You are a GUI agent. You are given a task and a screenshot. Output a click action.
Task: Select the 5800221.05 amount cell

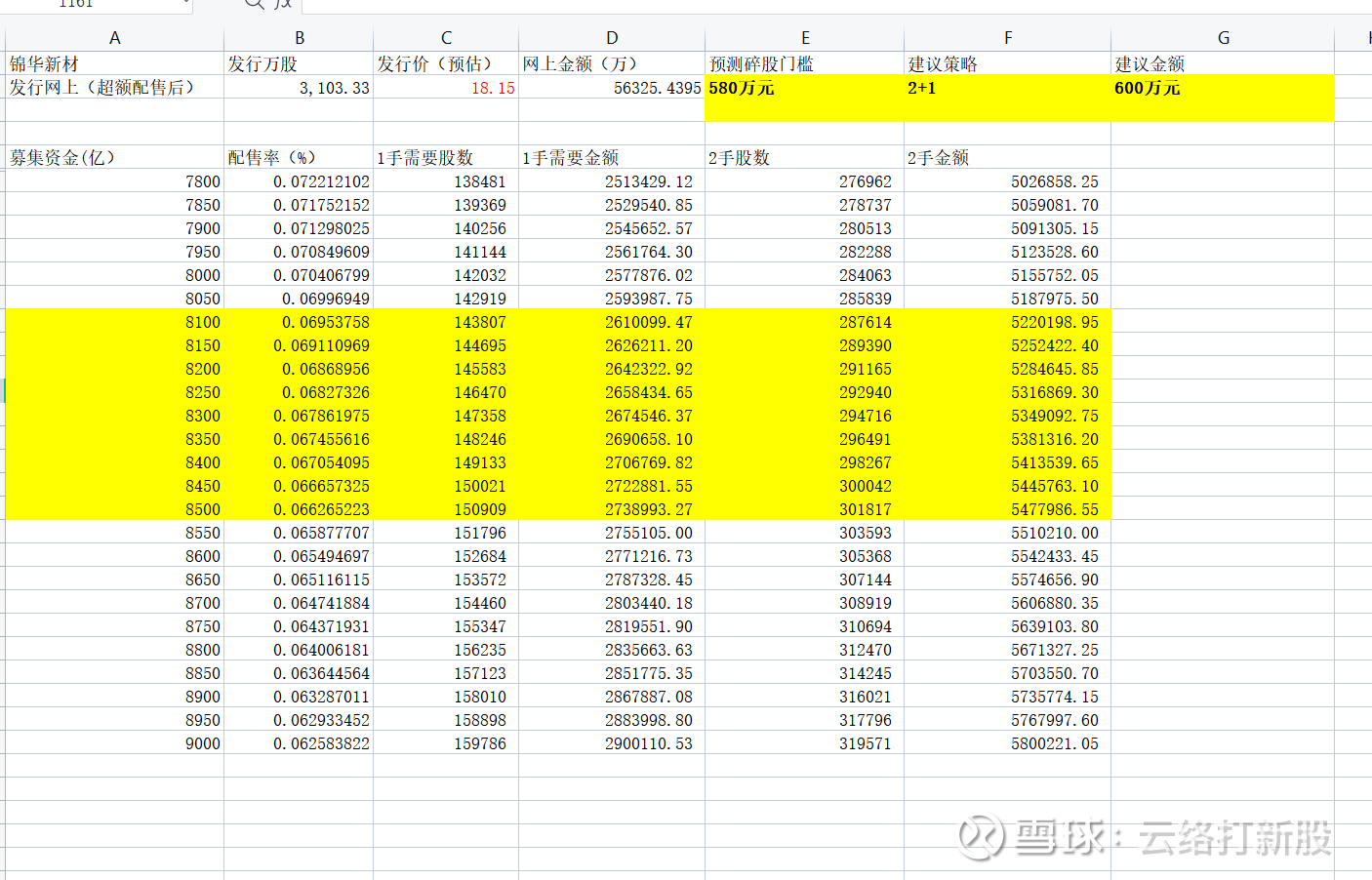click(x=1008, y=742)
